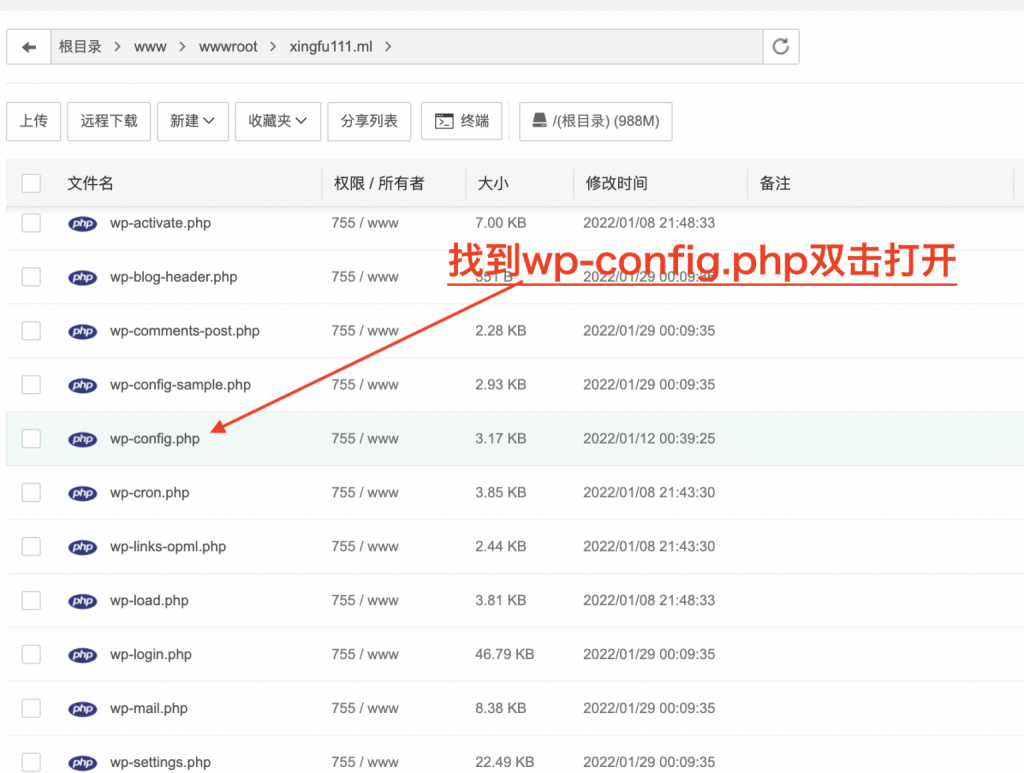This screenshot has height=773, width=1024.
Task: Check the select-all checkbox in the header
Action: point(31,183)
